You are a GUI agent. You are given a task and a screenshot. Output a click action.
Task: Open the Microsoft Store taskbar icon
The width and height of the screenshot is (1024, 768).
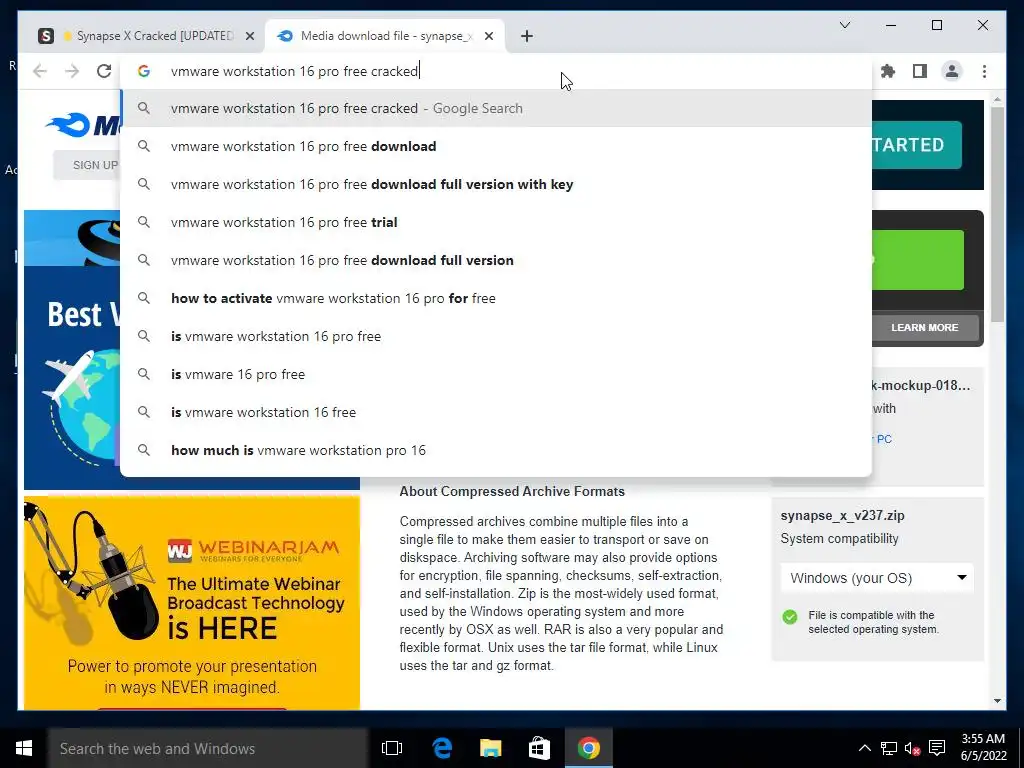click(x=539, y=748)
